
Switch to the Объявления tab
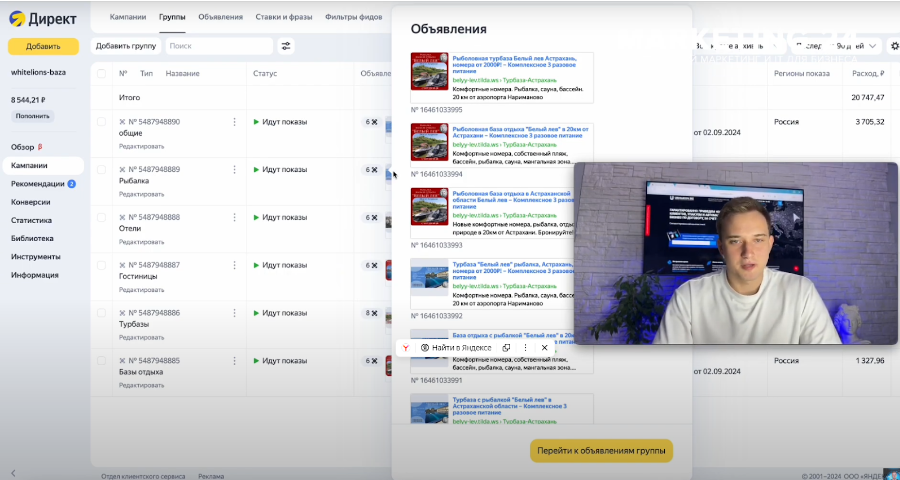click(x=220, y=17)
